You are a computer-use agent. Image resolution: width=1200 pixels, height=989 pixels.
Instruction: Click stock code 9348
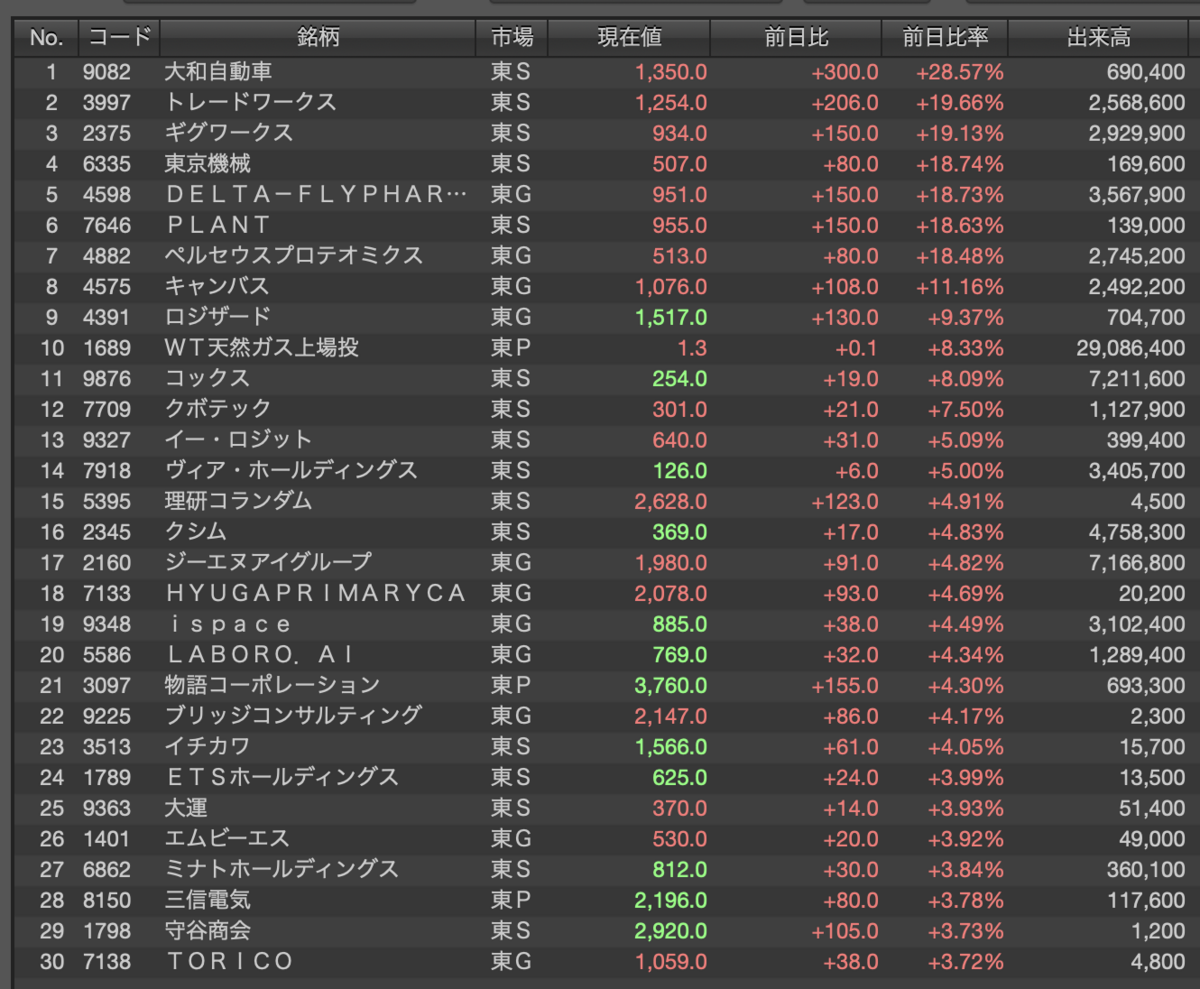pos(109,624)
